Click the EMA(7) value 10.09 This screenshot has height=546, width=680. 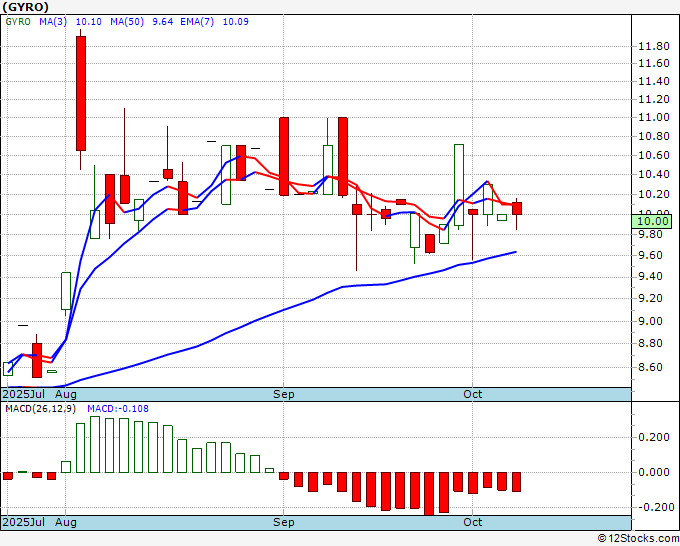[x=235, y=22]
